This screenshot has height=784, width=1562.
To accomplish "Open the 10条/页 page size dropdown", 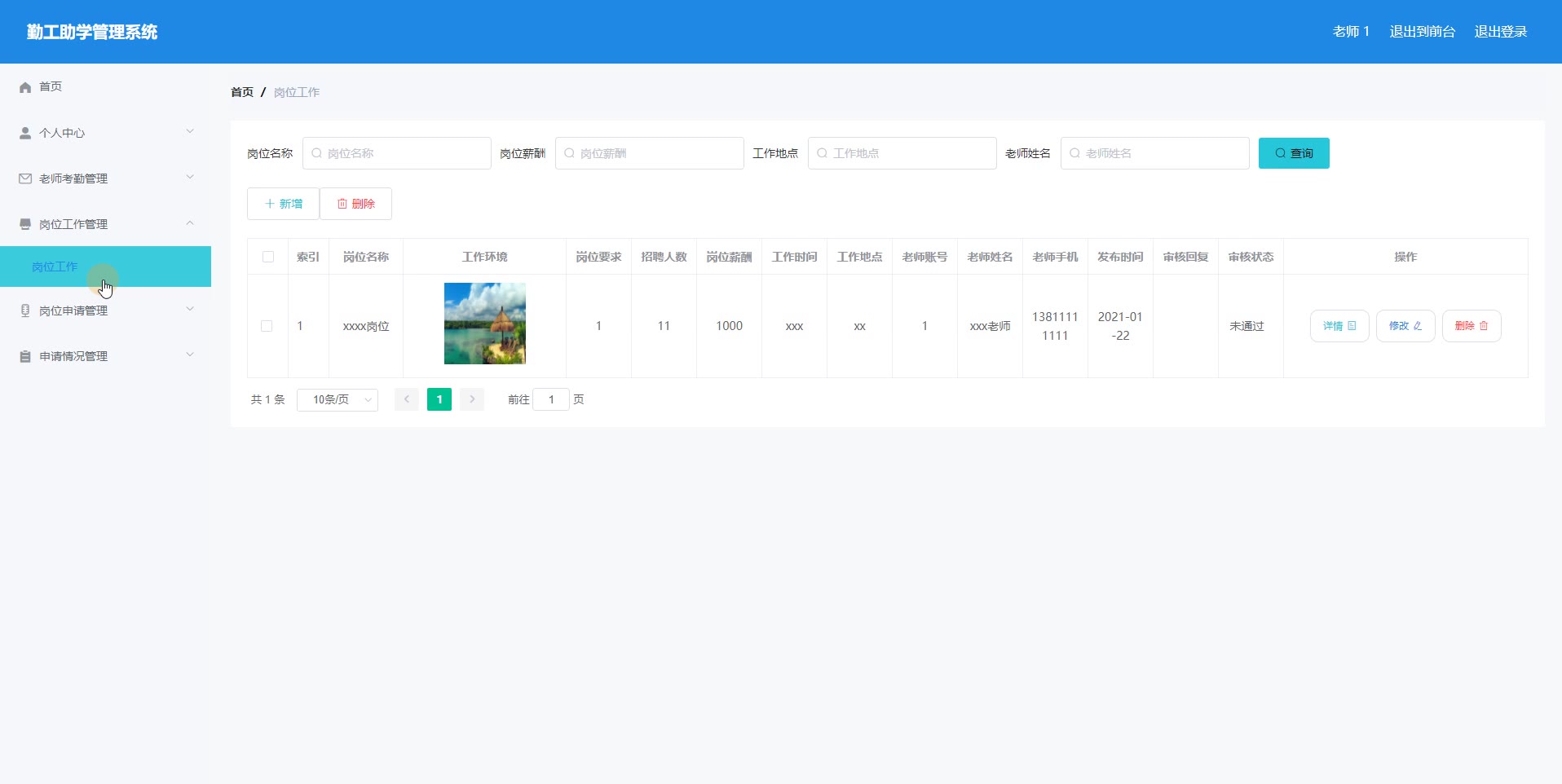I will pyautogui.click(x=337, y=399).
